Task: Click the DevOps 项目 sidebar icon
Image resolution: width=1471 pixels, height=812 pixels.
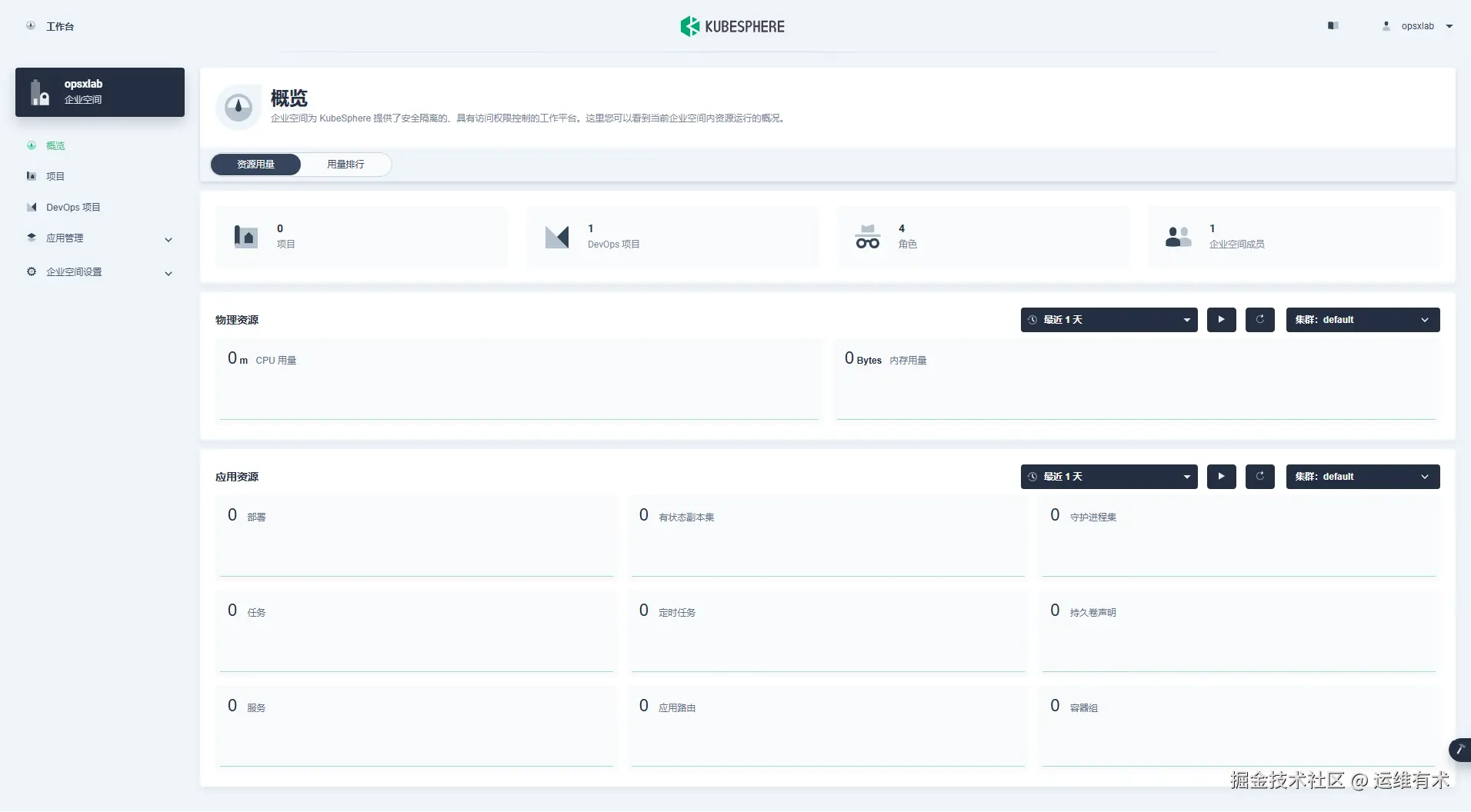Action: [32, 207]
